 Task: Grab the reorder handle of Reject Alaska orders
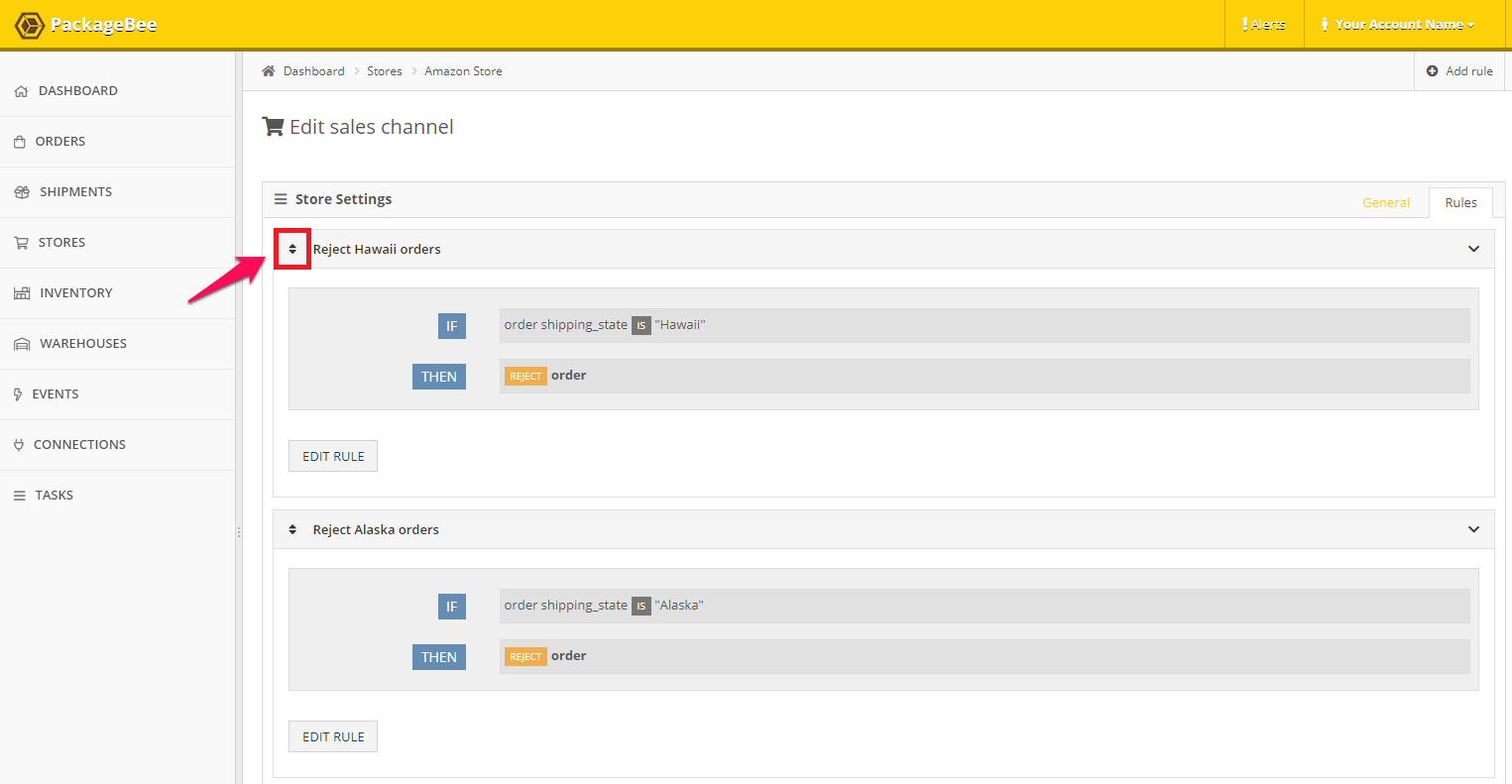pos(292,529)
